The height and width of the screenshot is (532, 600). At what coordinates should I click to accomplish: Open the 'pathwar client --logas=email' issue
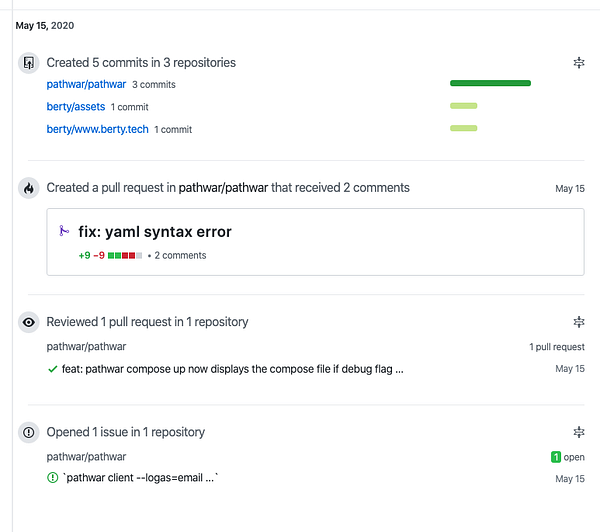[141, 478]
